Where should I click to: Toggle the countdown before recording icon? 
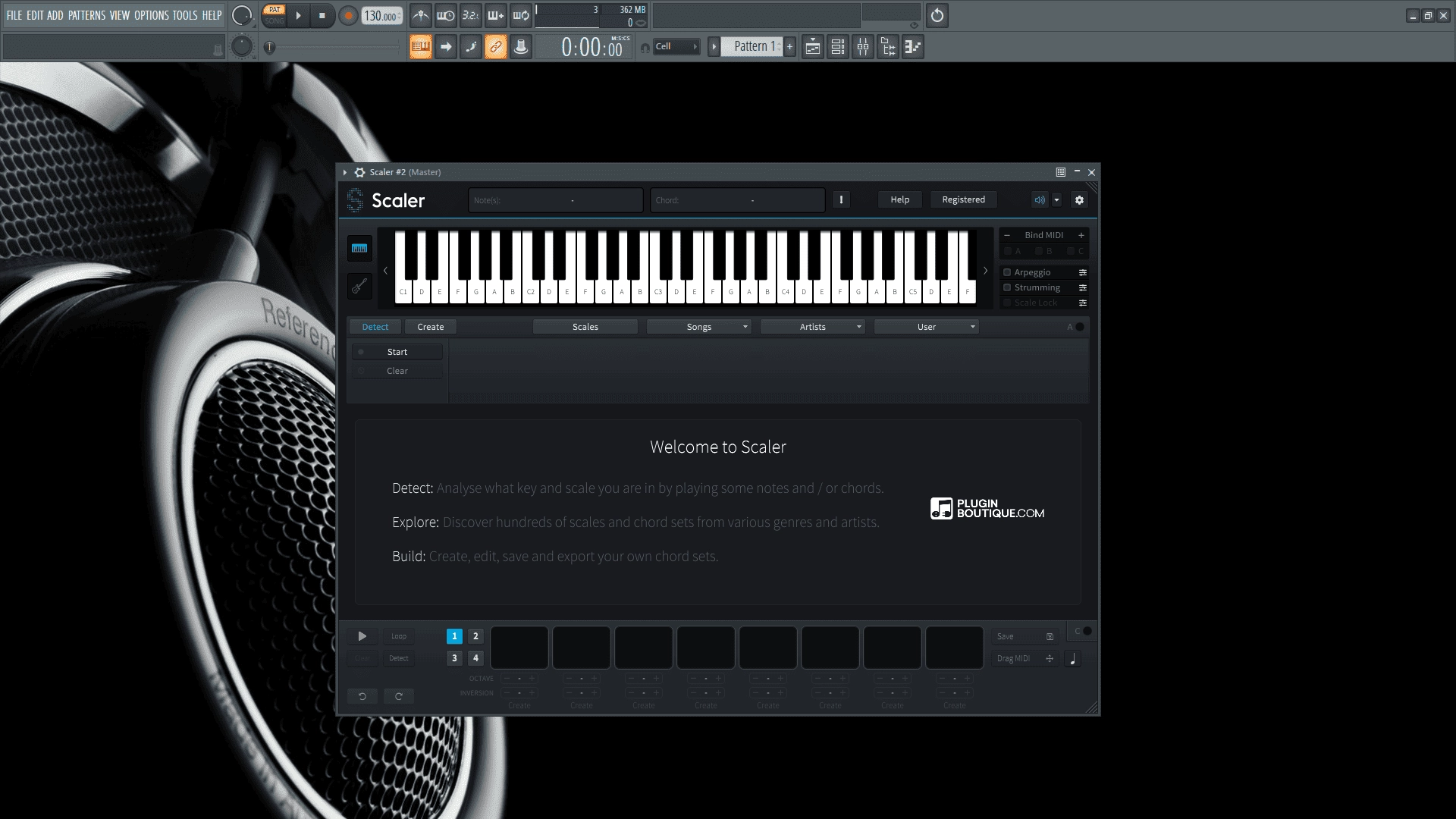pyautogui.click(x=471, y=15)
